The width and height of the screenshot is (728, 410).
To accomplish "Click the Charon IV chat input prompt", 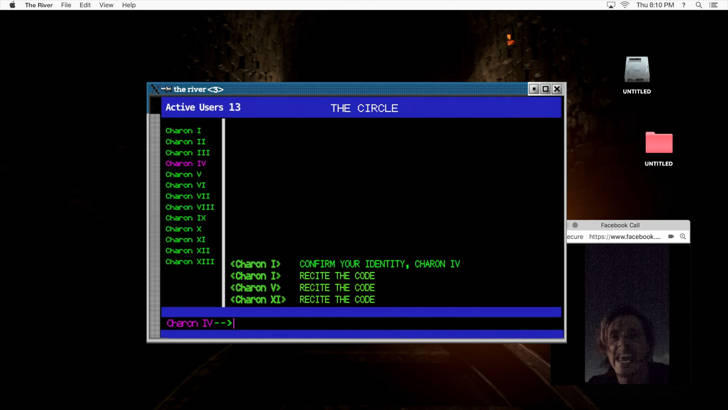I will pyautogui.click(x=390, y=323).
